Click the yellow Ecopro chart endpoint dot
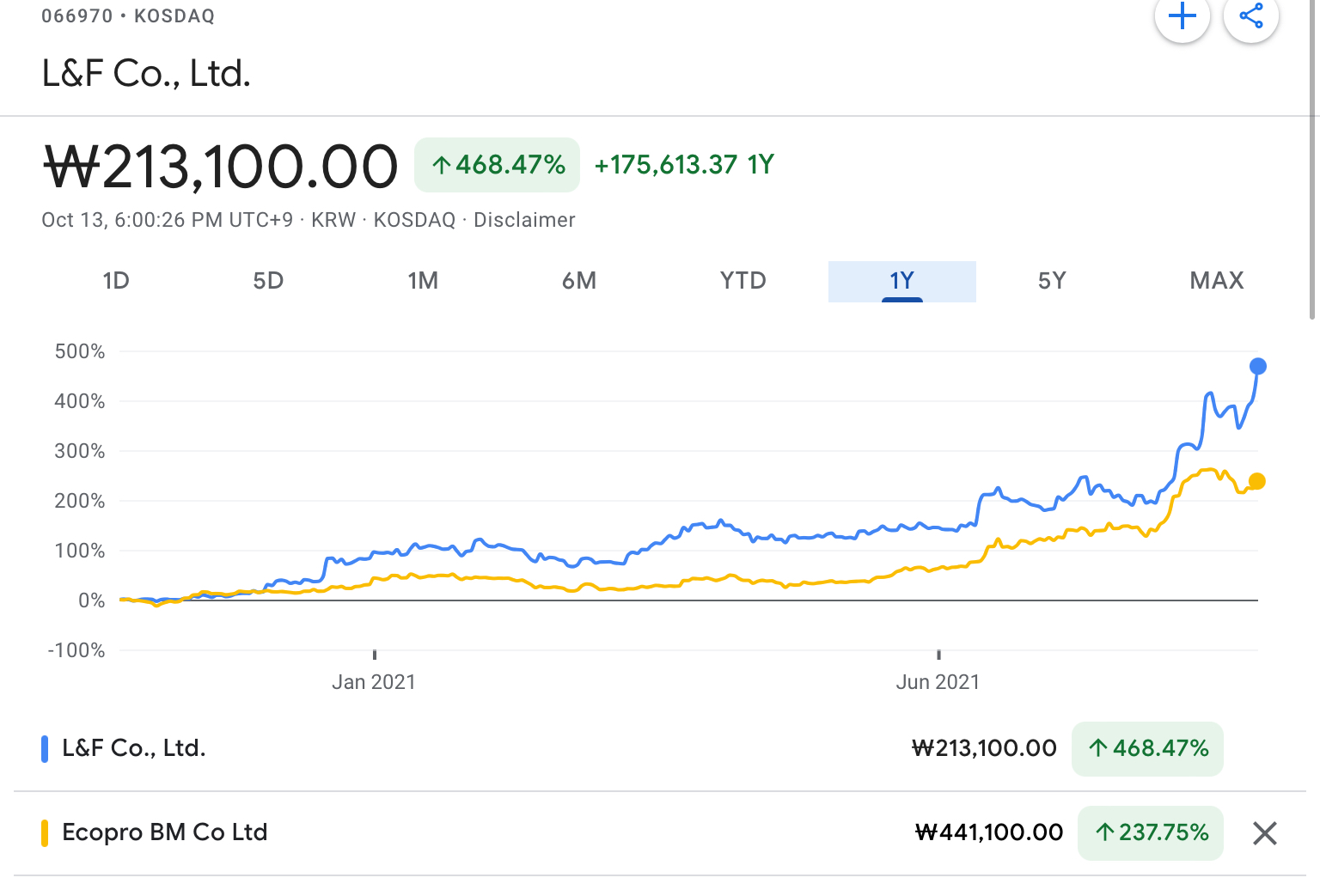Screen dimensions: 1320x896 point(1257,481)
